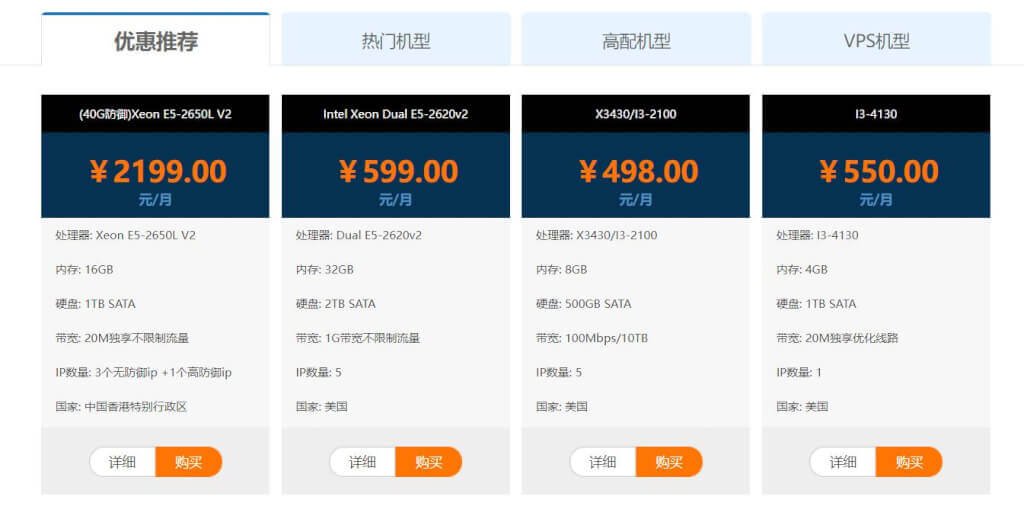Select the VPS机型 tab

coord(876,39)
